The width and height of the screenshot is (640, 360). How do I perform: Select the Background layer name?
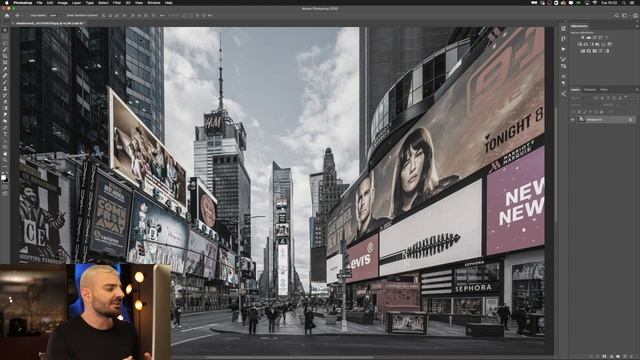point(594,120)
